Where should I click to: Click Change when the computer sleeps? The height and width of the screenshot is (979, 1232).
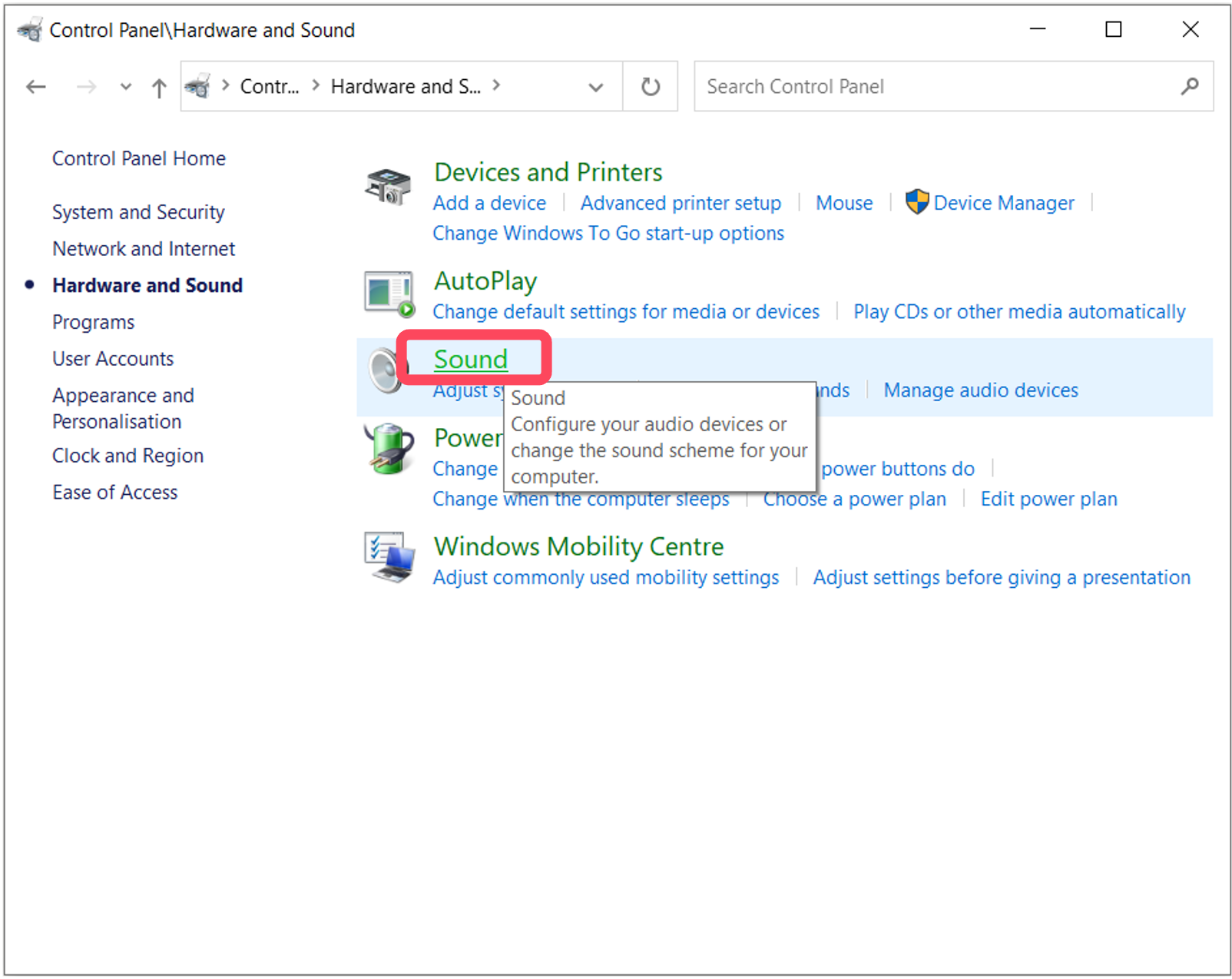[x=581, y=499]
